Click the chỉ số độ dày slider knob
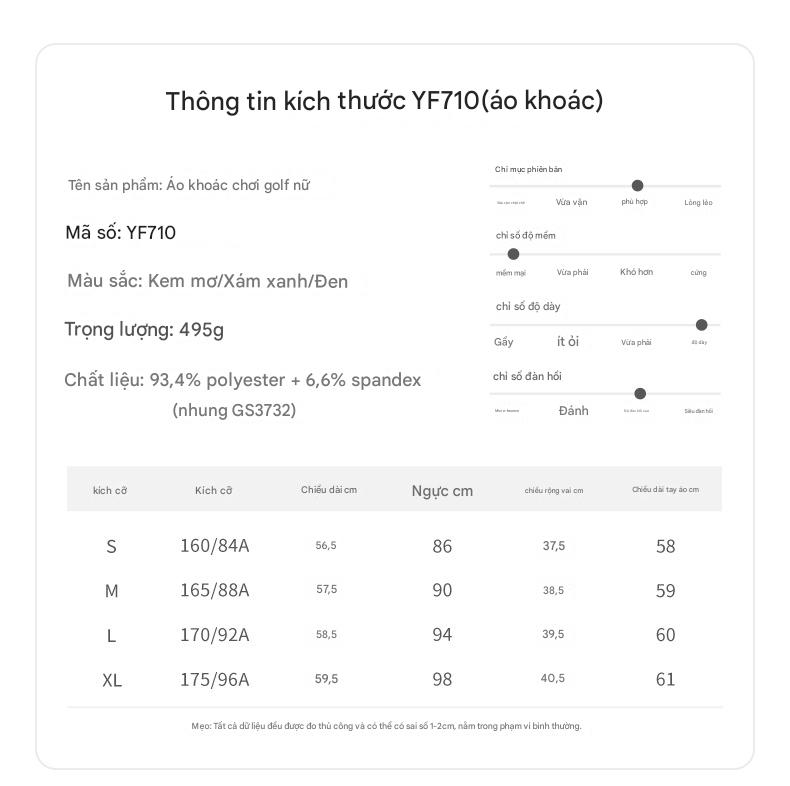This screenshot has width=790, height=786. click(701, 325)
